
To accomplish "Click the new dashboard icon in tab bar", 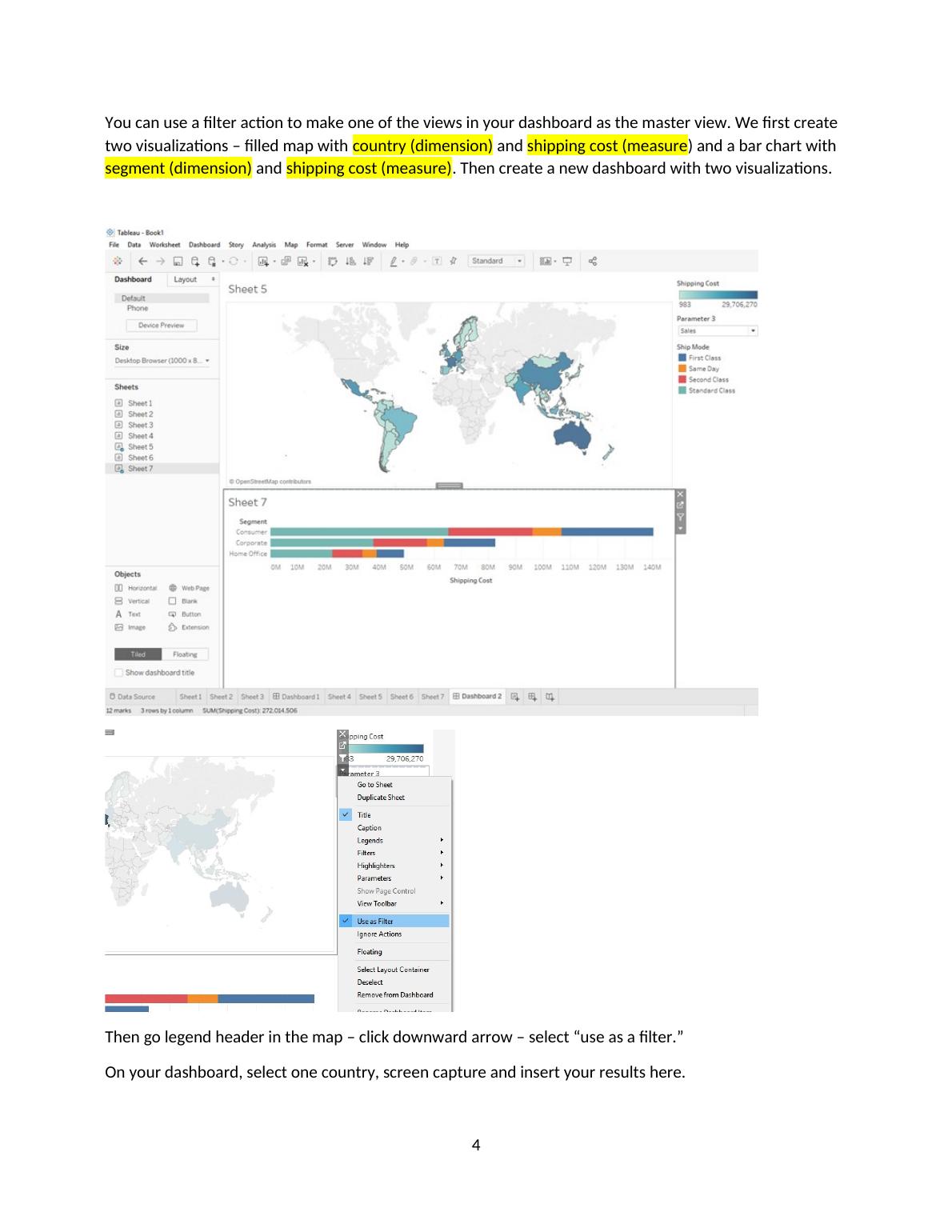I will (x=532, y=697).
